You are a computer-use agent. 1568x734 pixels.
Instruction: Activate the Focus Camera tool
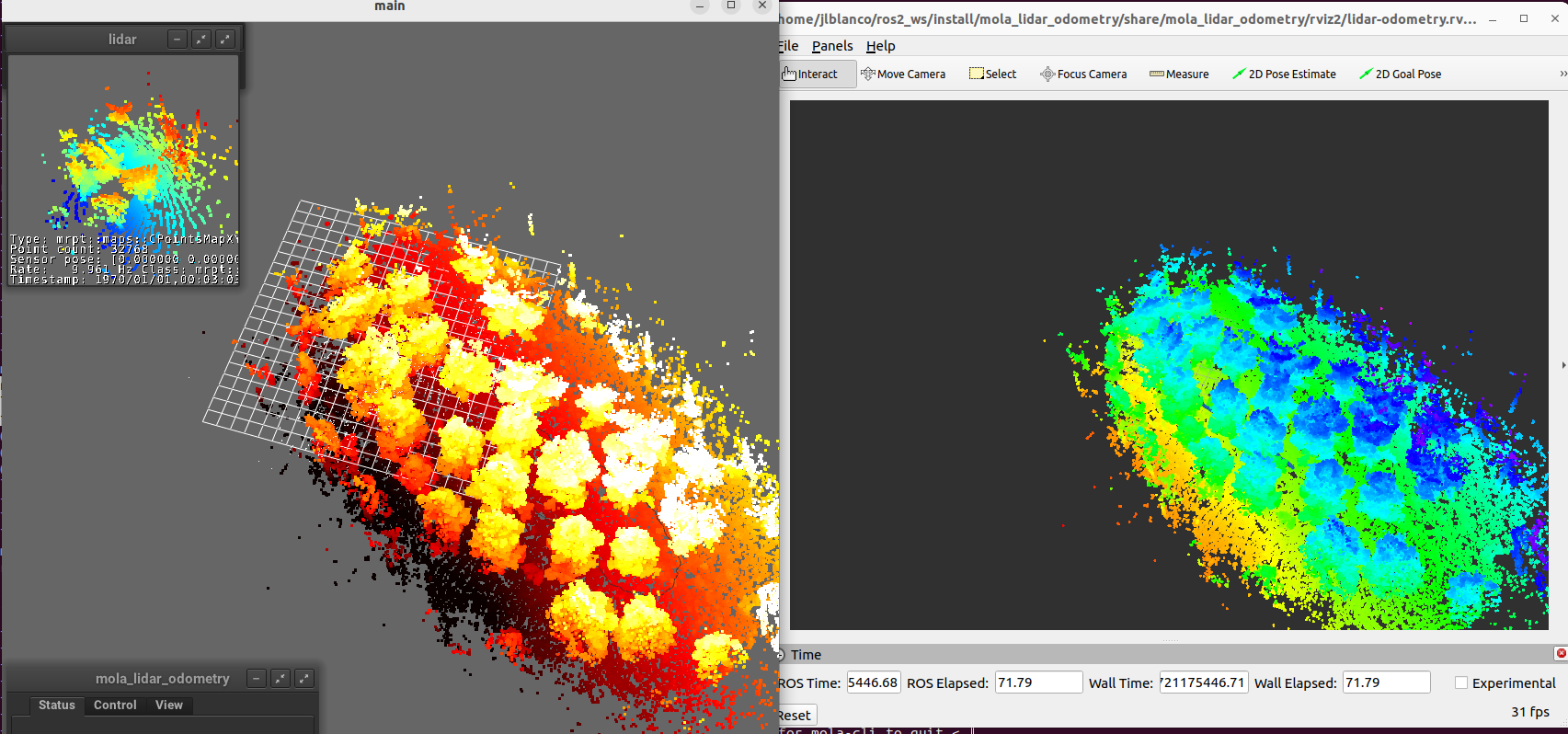pyautogui.click(x=1083, y=75)
